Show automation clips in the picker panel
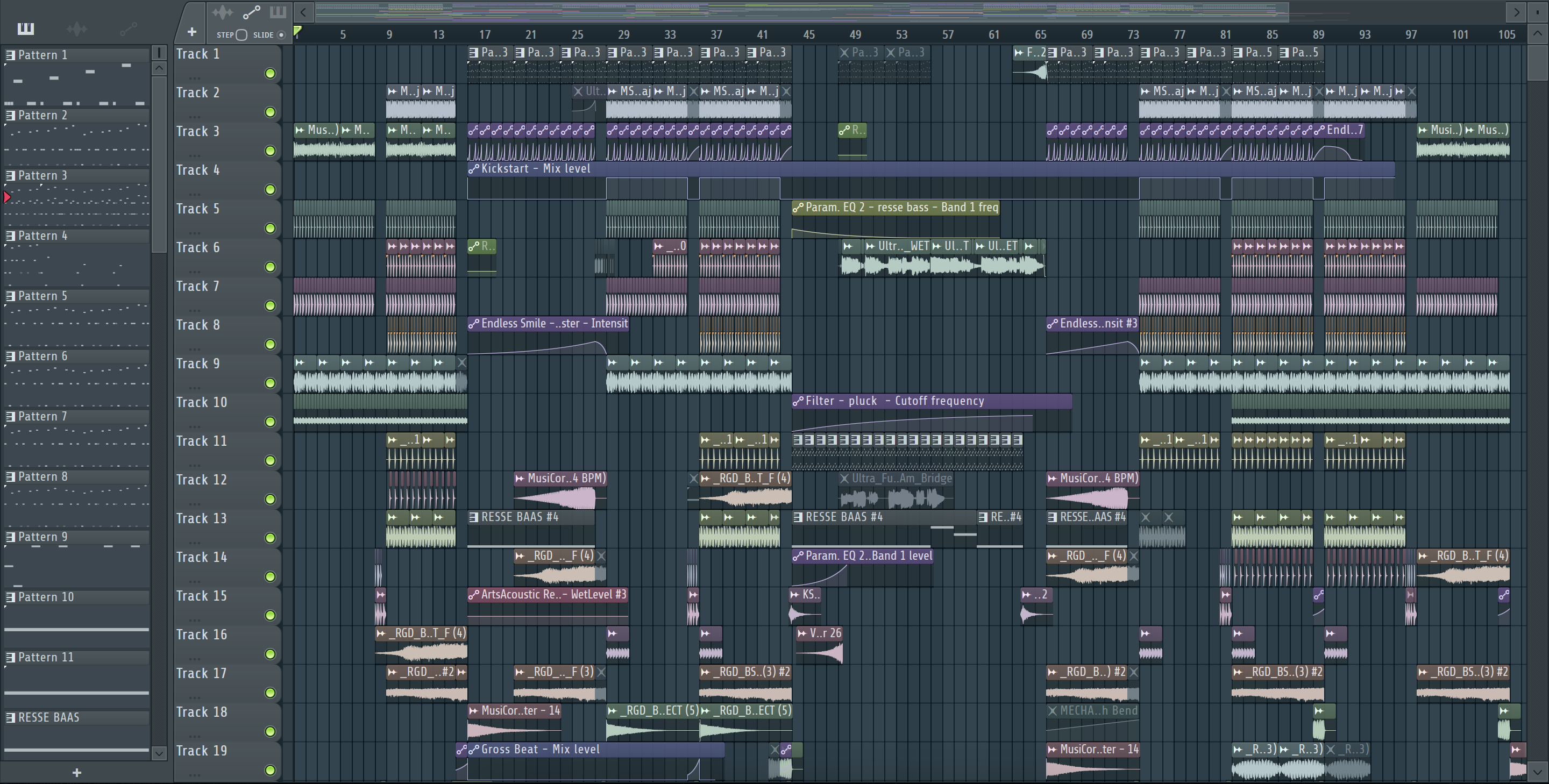1549x784 pixels. (x=128, y=28)
